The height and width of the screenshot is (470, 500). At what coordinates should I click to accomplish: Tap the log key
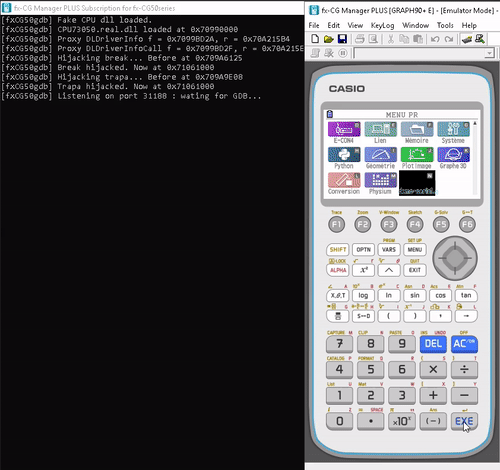click(x=363, y=295)
